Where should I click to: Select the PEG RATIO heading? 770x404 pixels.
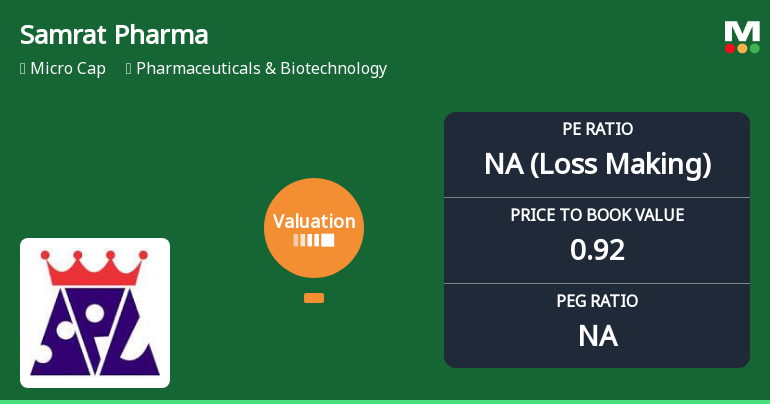click(x=597, y=301)
